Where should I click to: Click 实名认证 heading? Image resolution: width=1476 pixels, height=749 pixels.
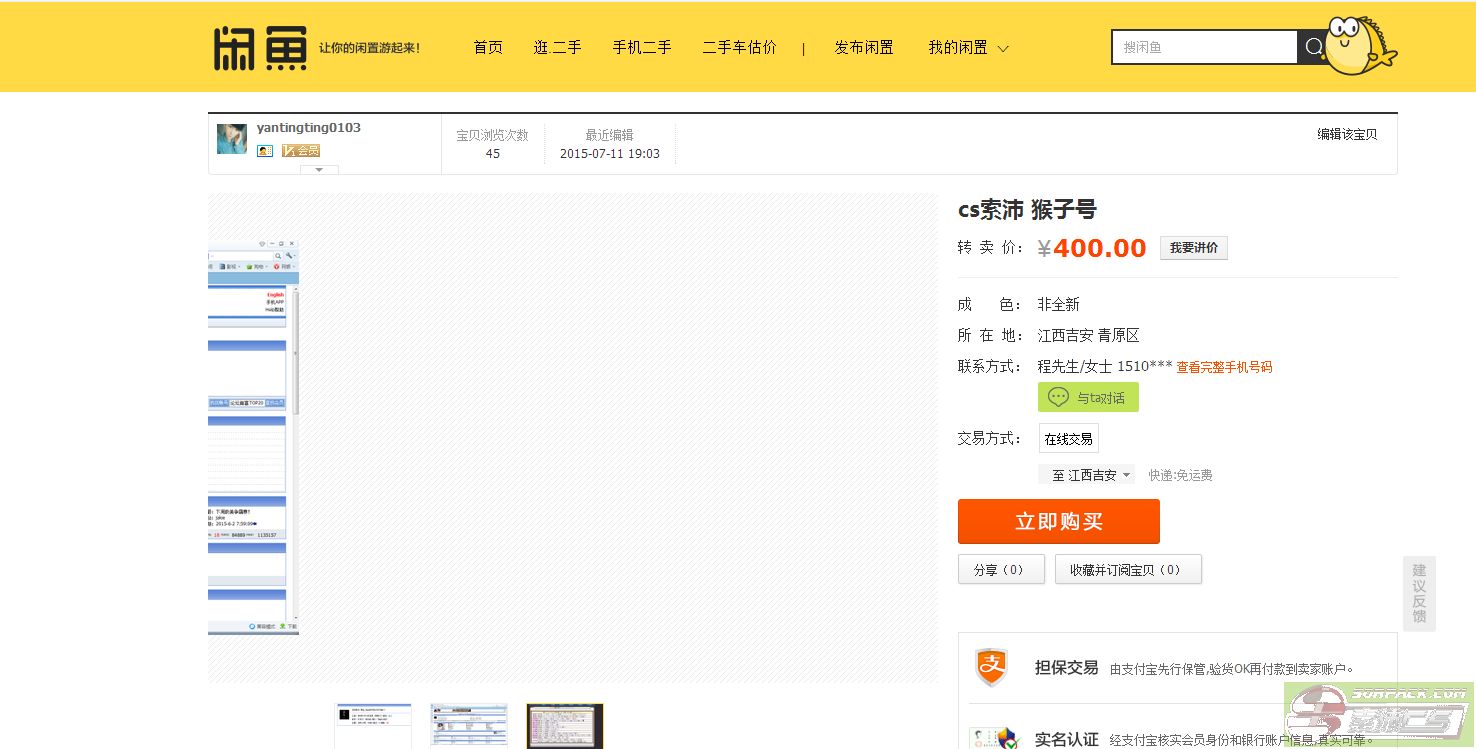point(1066,739)
